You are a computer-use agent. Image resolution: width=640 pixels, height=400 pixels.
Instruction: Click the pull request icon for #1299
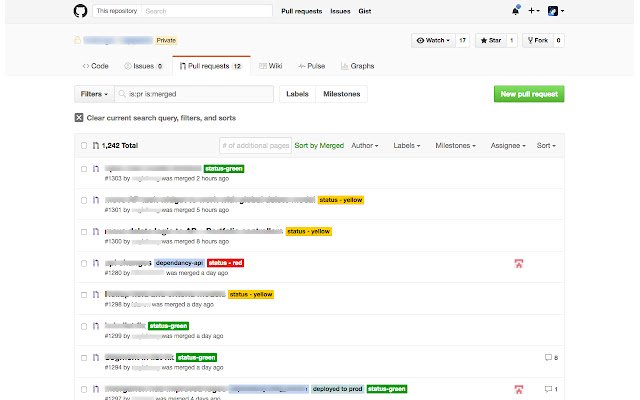tap(96, 326)
